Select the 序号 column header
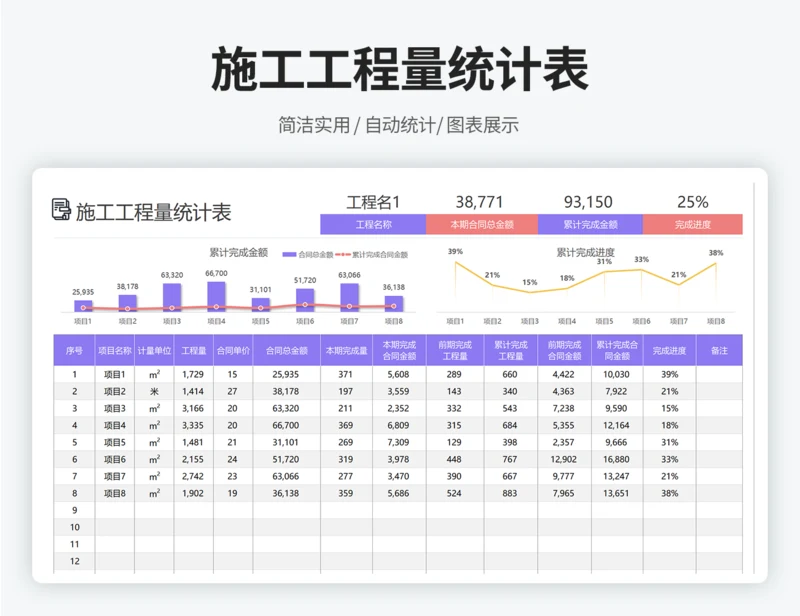This screenshot has height=616, width=800. 74,351
